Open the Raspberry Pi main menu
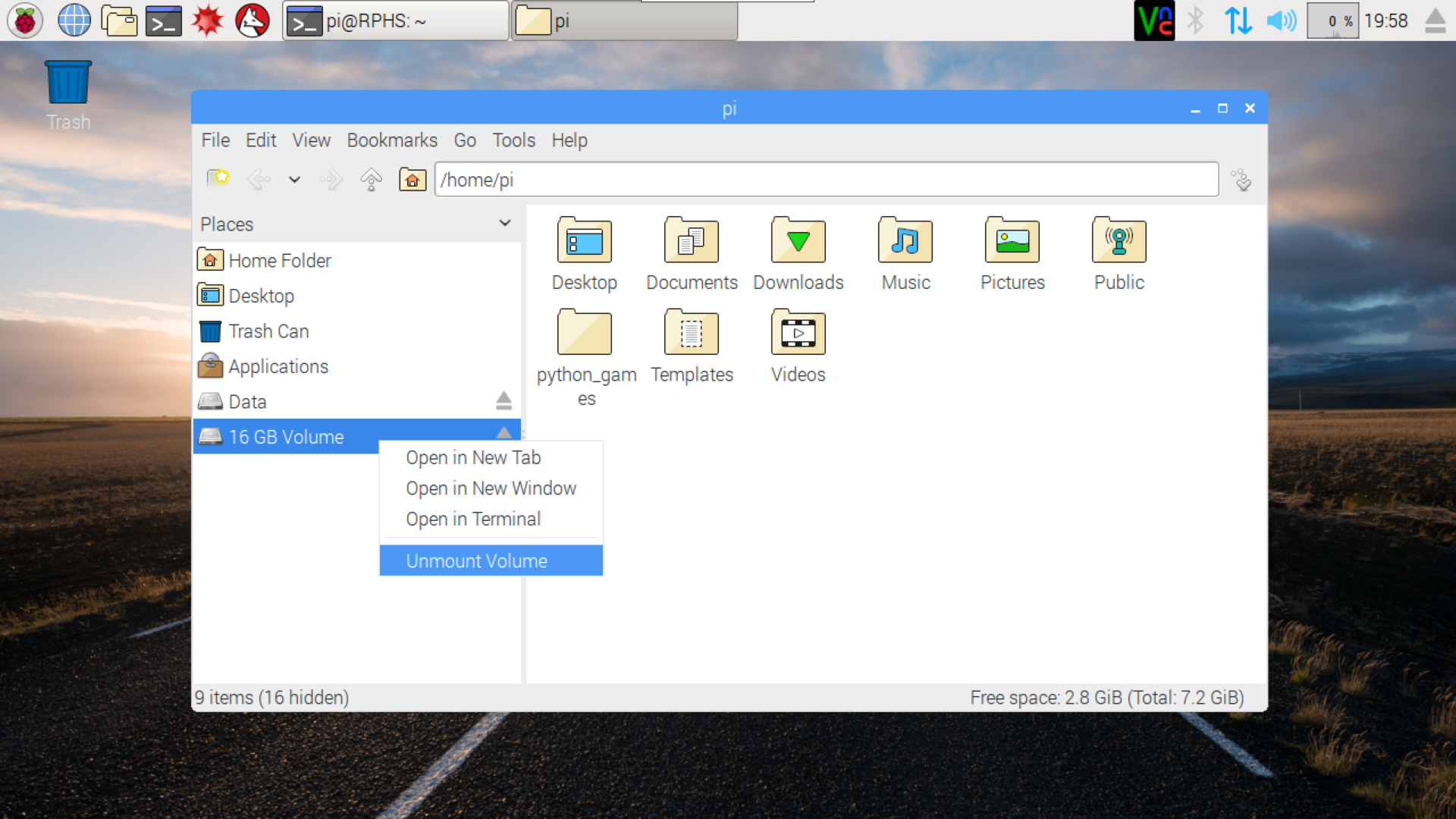 [x=25, y=20]
